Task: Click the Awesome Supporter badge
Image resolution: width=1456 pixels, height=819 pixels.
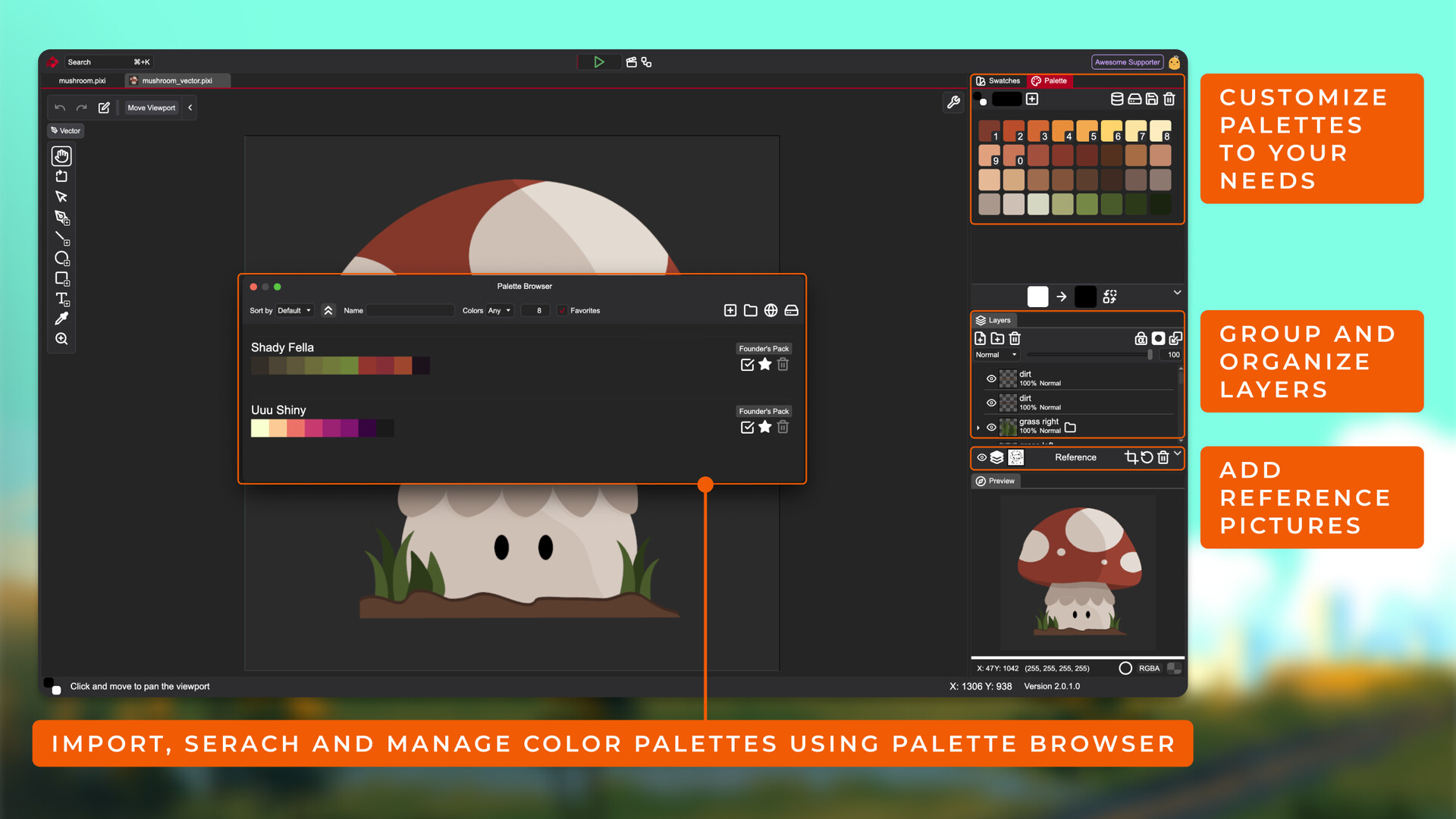Action: pos(1127,62)
